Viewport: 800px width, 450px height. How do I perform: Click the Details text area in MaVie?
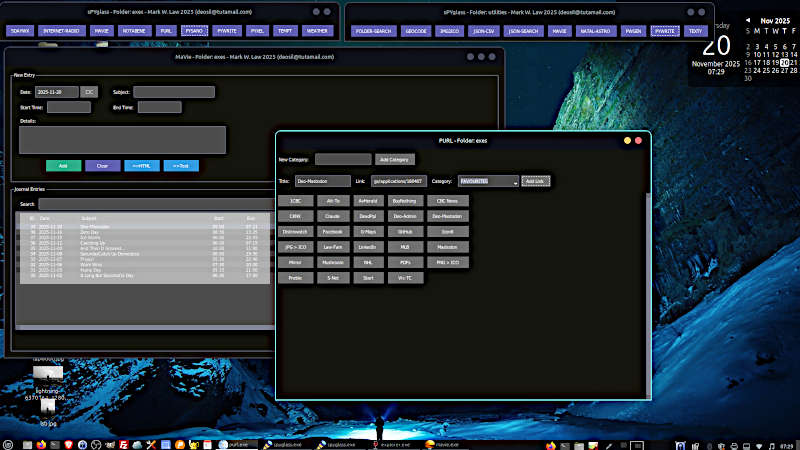coord(122,140)
